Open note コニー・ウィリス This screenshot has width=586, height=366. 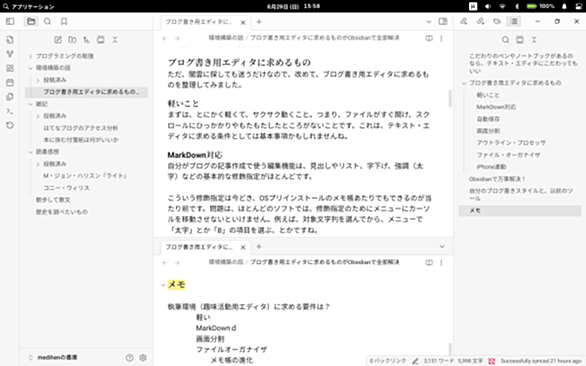point(67,188)
